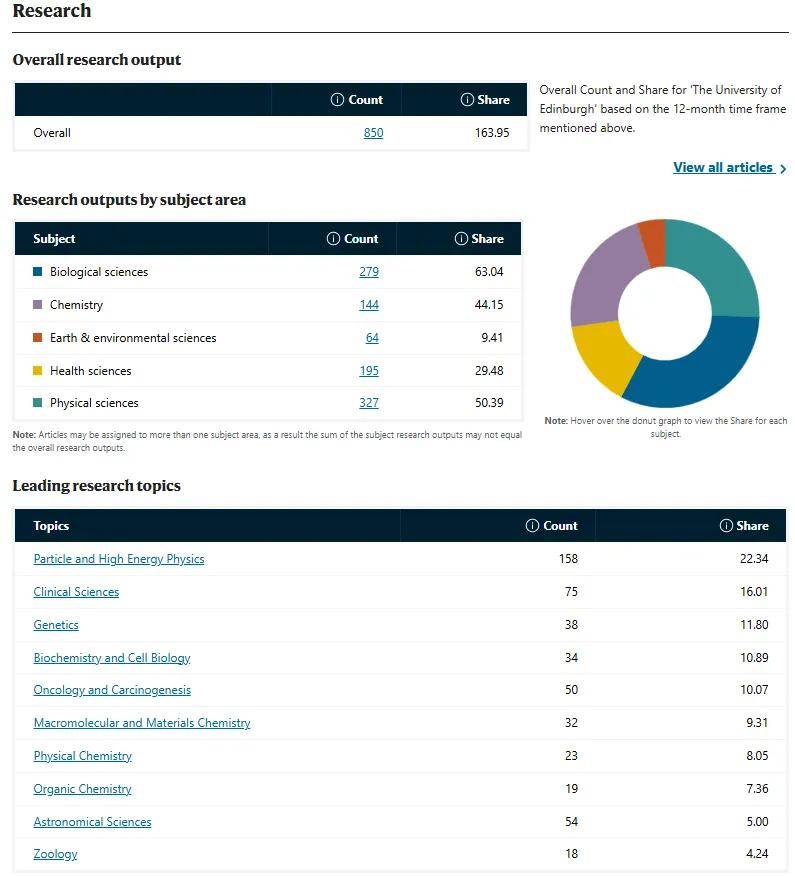Open Physical sciences count 327 link
The width and height of the screenshot is (795, 876).
(x=369, y=403)
